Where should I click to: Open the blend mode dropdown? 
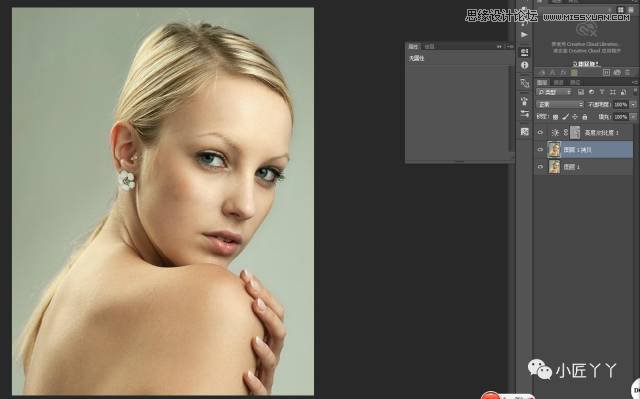[x=560, y=104]
